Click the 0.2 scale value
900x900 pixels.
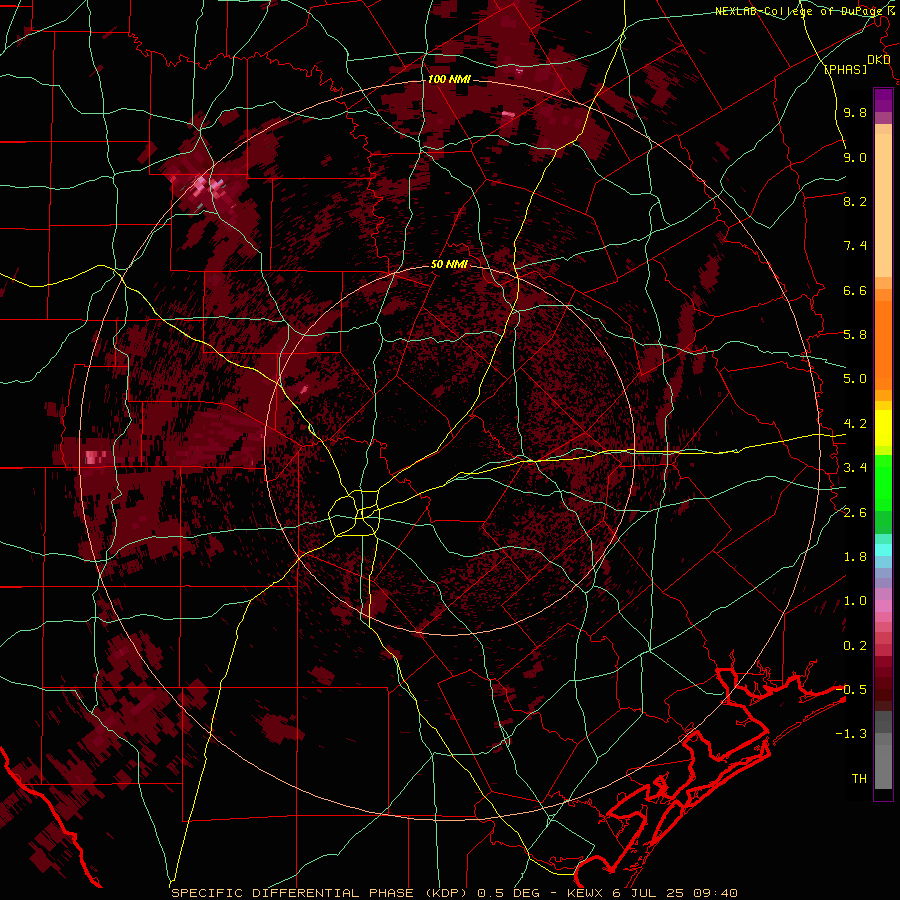tap(855, 646)
